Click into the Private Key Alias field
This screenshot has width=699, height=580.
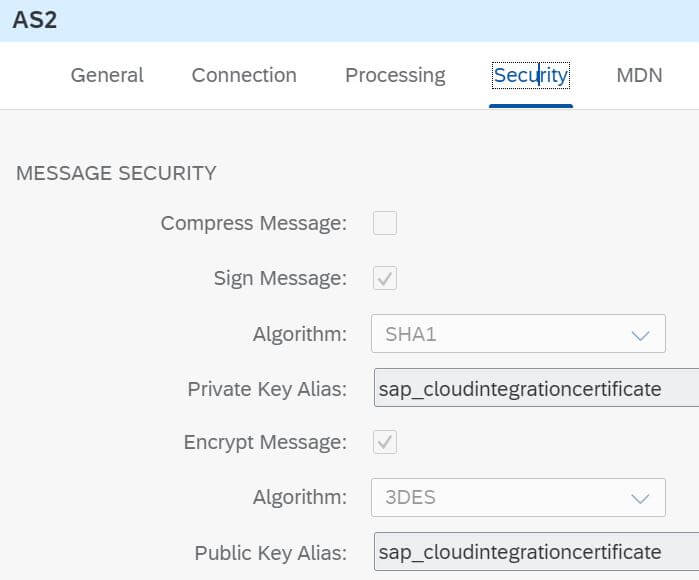(x=536, y=388)
